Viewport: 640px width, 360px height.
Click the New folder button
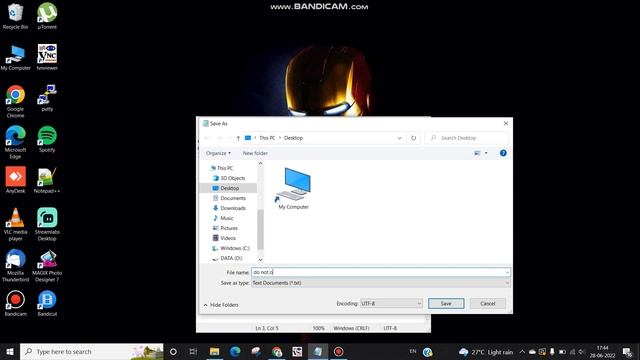coord(255,153)
